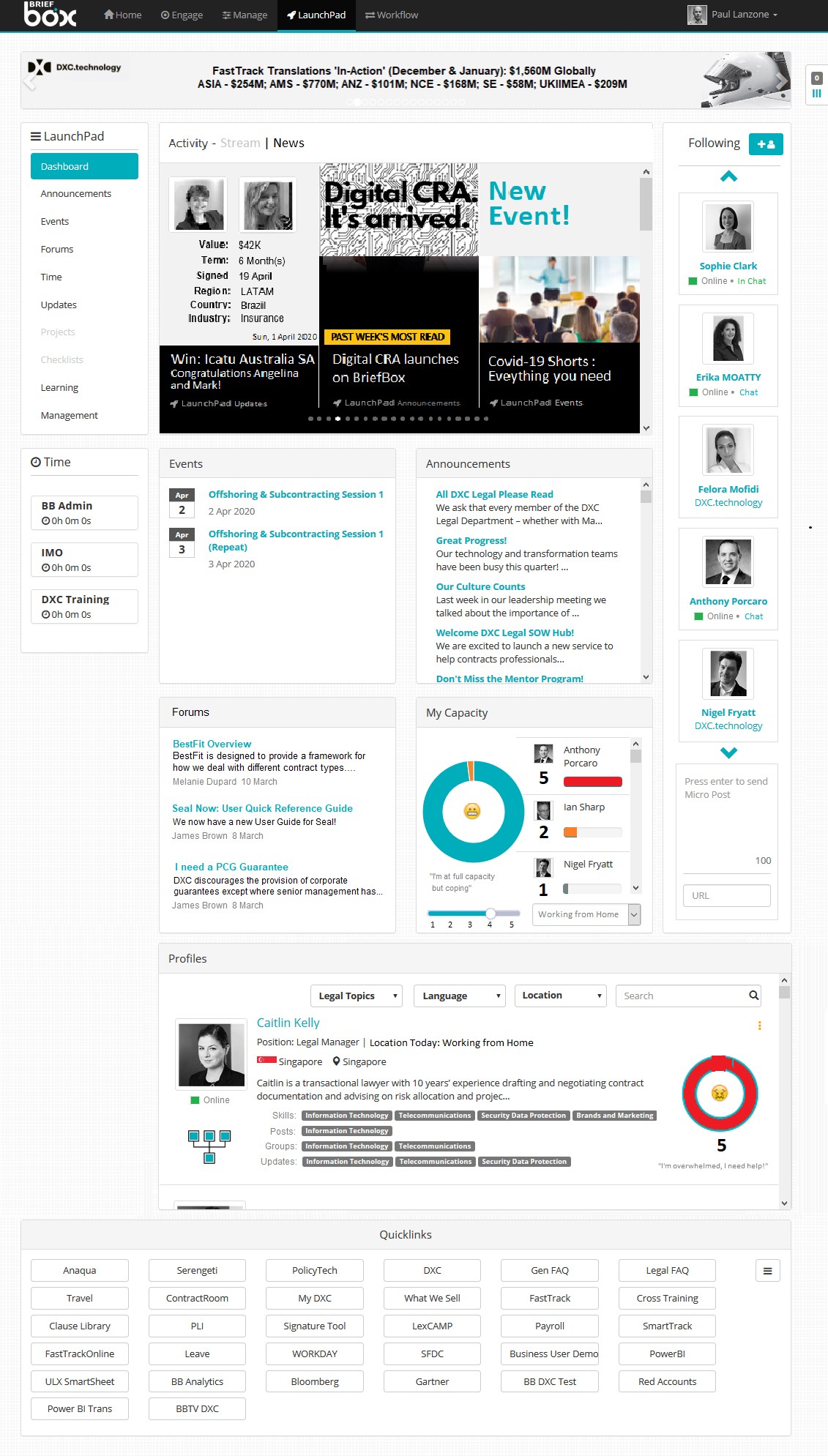
Task: Click the URL input field
Action: coord(727,896)
